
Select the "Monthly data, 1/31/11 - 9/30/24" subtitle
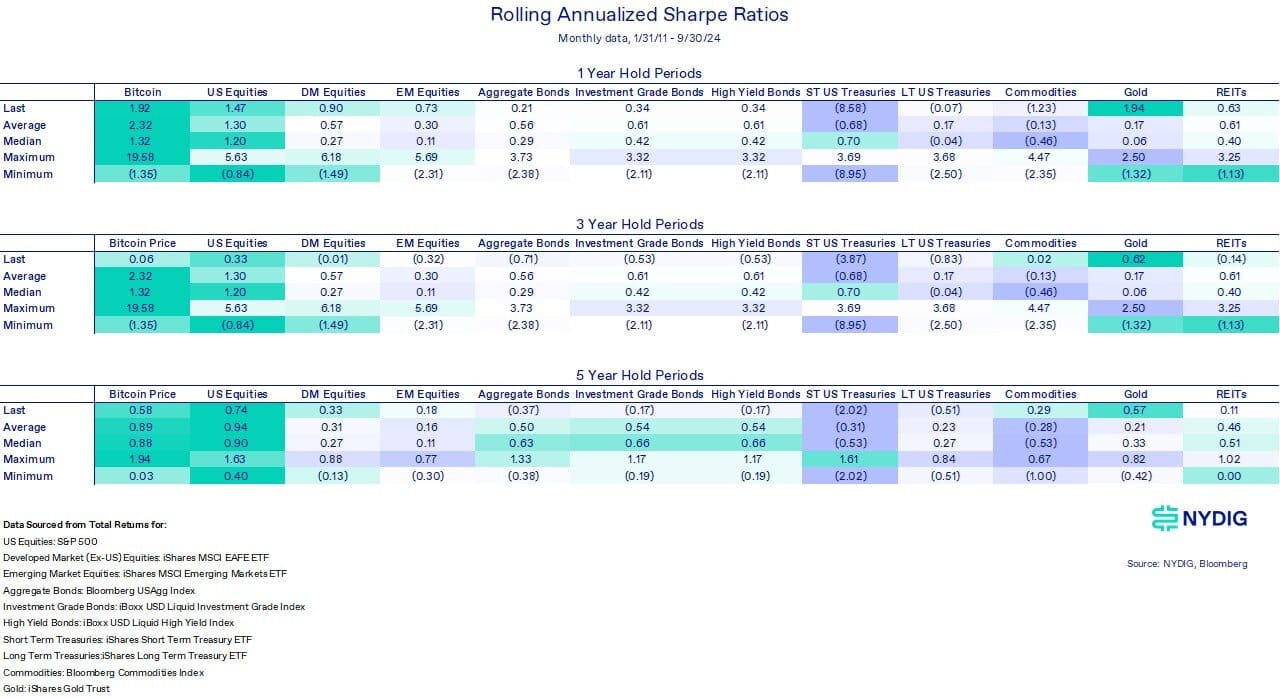tap(640, 39)
